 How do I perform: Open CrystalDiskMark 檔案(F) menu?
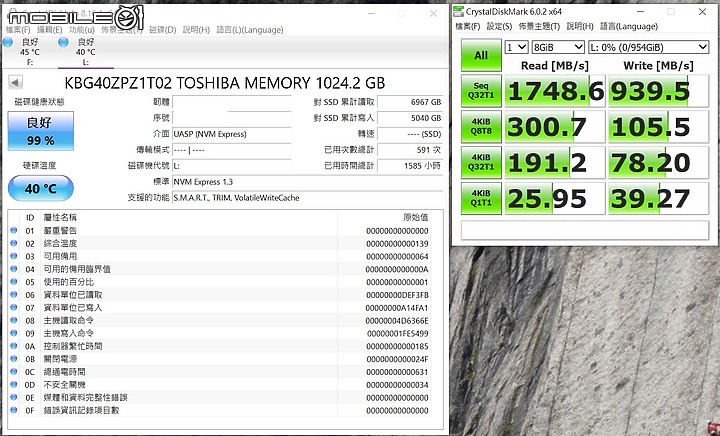click(x=467, y=26)
